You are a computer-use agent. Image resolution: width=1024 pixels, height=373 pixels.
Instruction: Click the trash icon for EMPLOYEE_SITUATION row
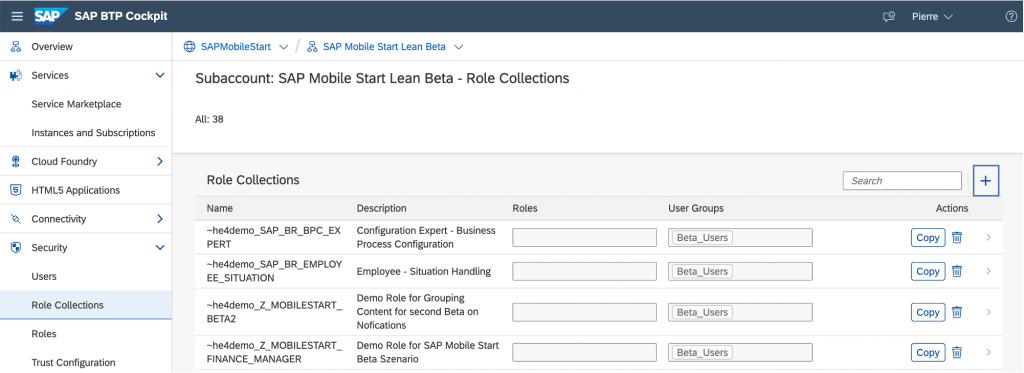pyautogui.click(x=957, y=271)
